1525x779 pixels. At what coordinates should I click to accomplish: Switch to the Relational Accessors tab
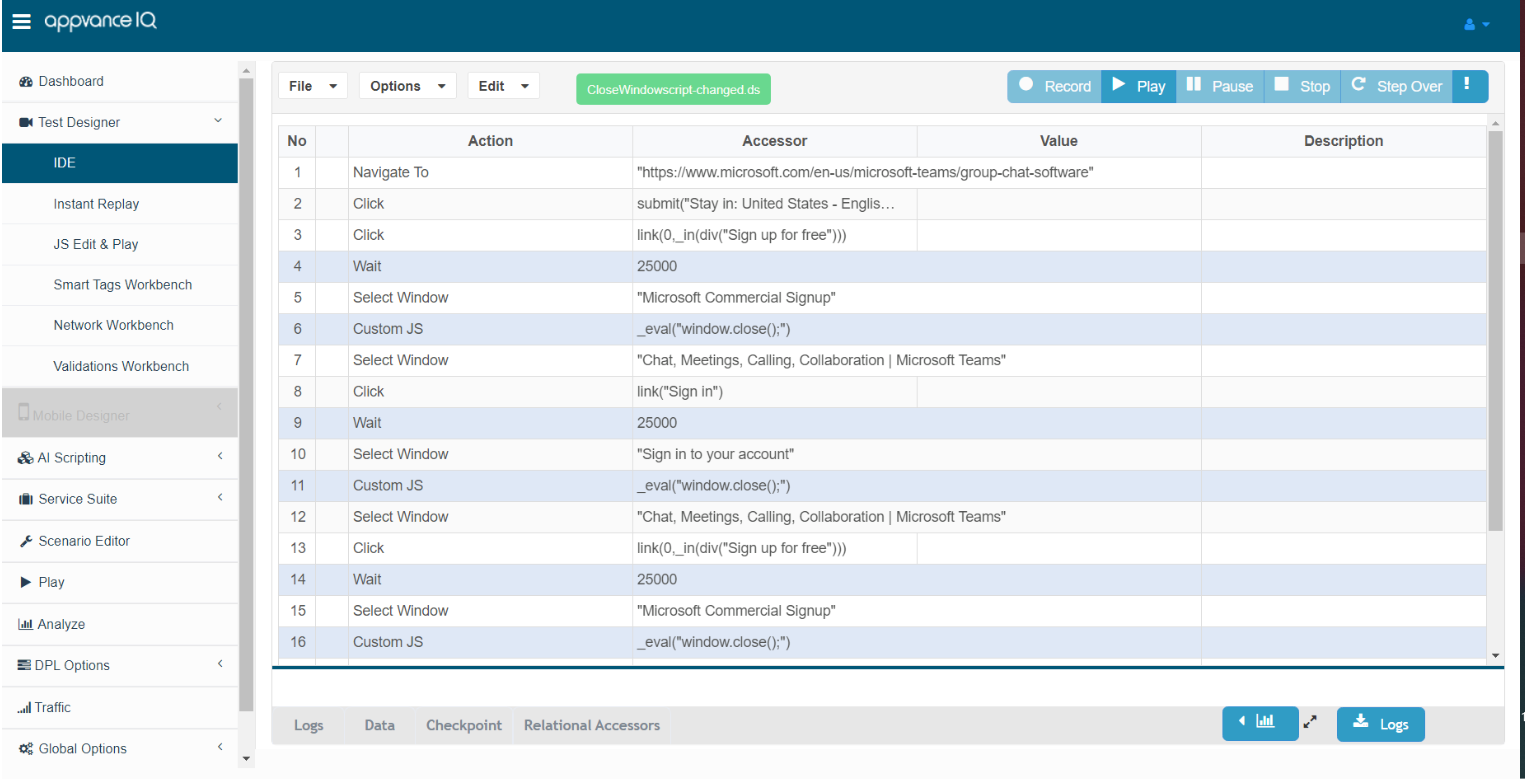[592, 725]
